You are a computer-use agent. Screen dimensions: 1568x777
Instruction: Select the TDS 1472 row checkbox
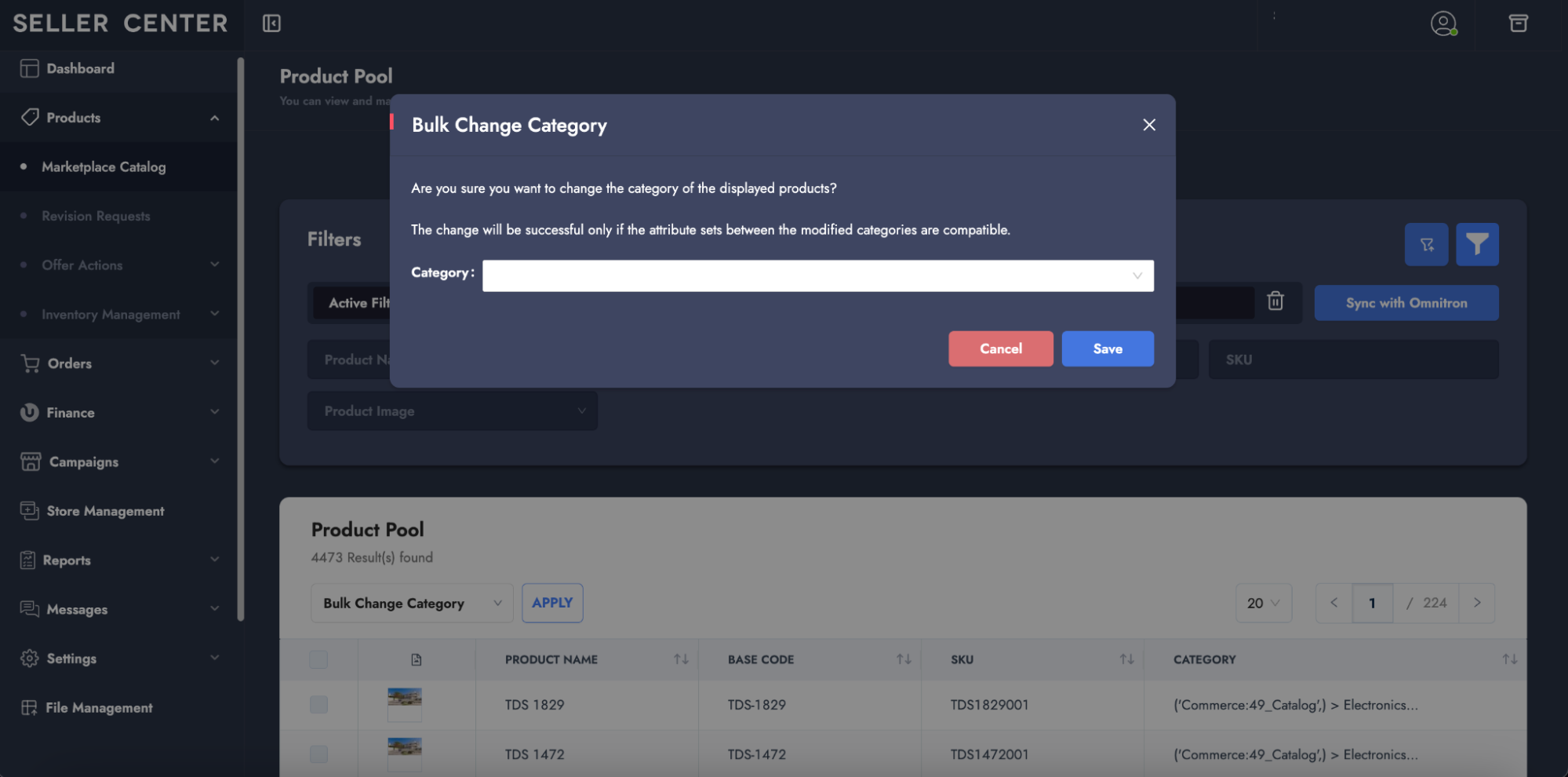point(318,754)
